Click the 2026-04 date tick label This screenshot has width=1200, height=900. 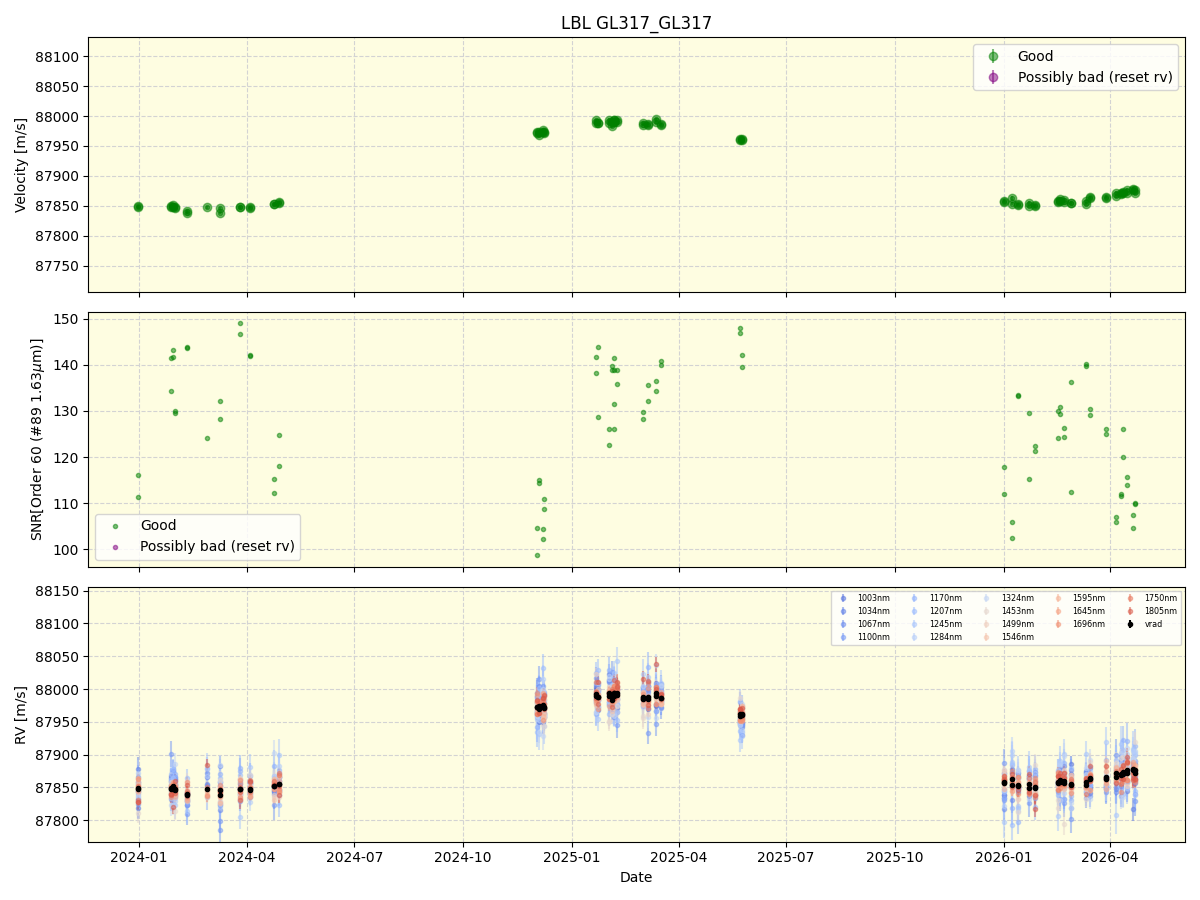1111,856
